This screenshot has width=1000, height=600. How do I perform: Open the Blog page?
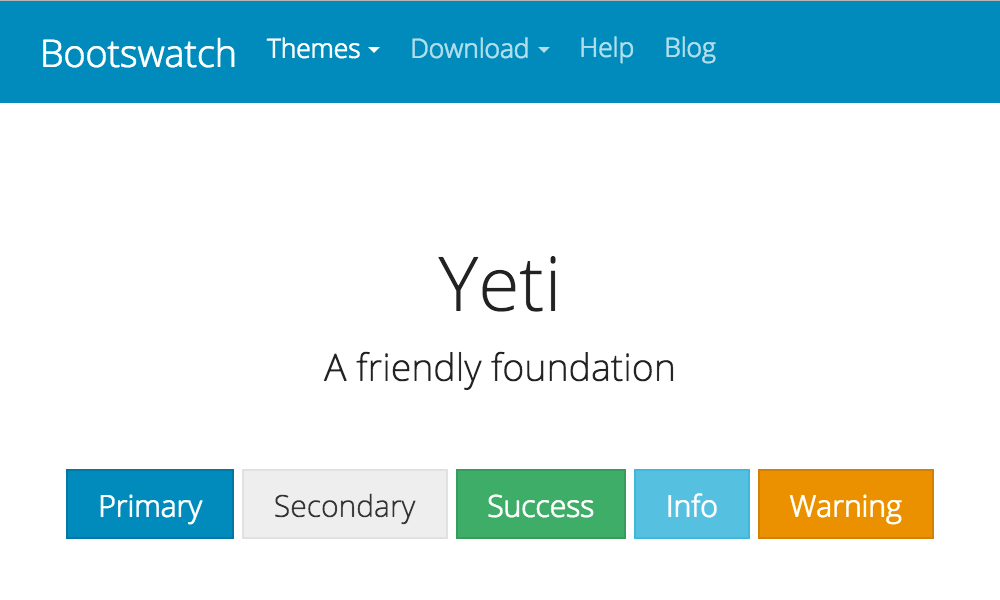pos(690,48)
